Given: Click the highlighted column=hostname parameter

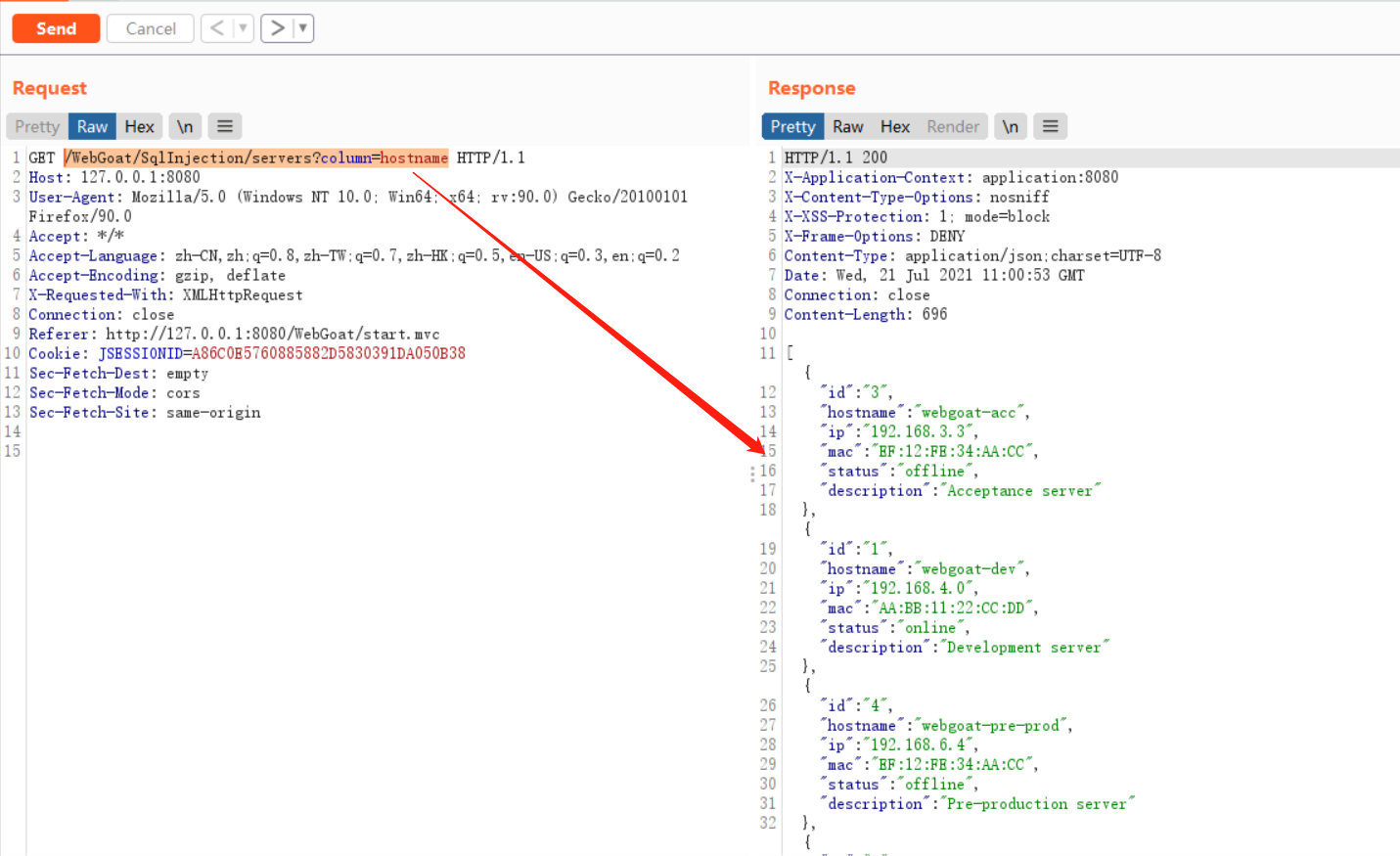Looking at the screenshot, I should click(x=385, y=157).
